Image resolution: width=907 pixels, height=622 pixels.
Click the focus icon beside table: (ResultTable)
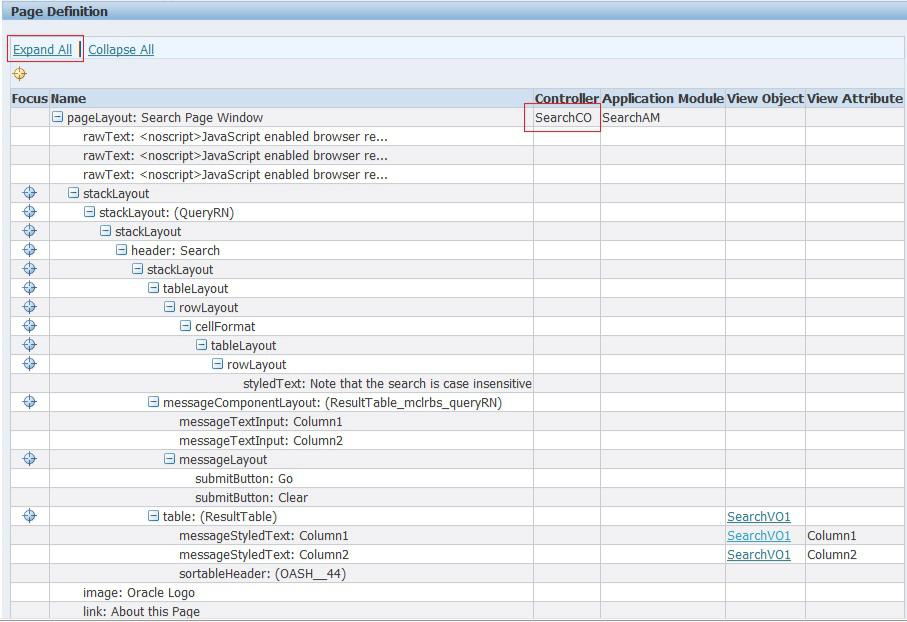click(29, 516)
